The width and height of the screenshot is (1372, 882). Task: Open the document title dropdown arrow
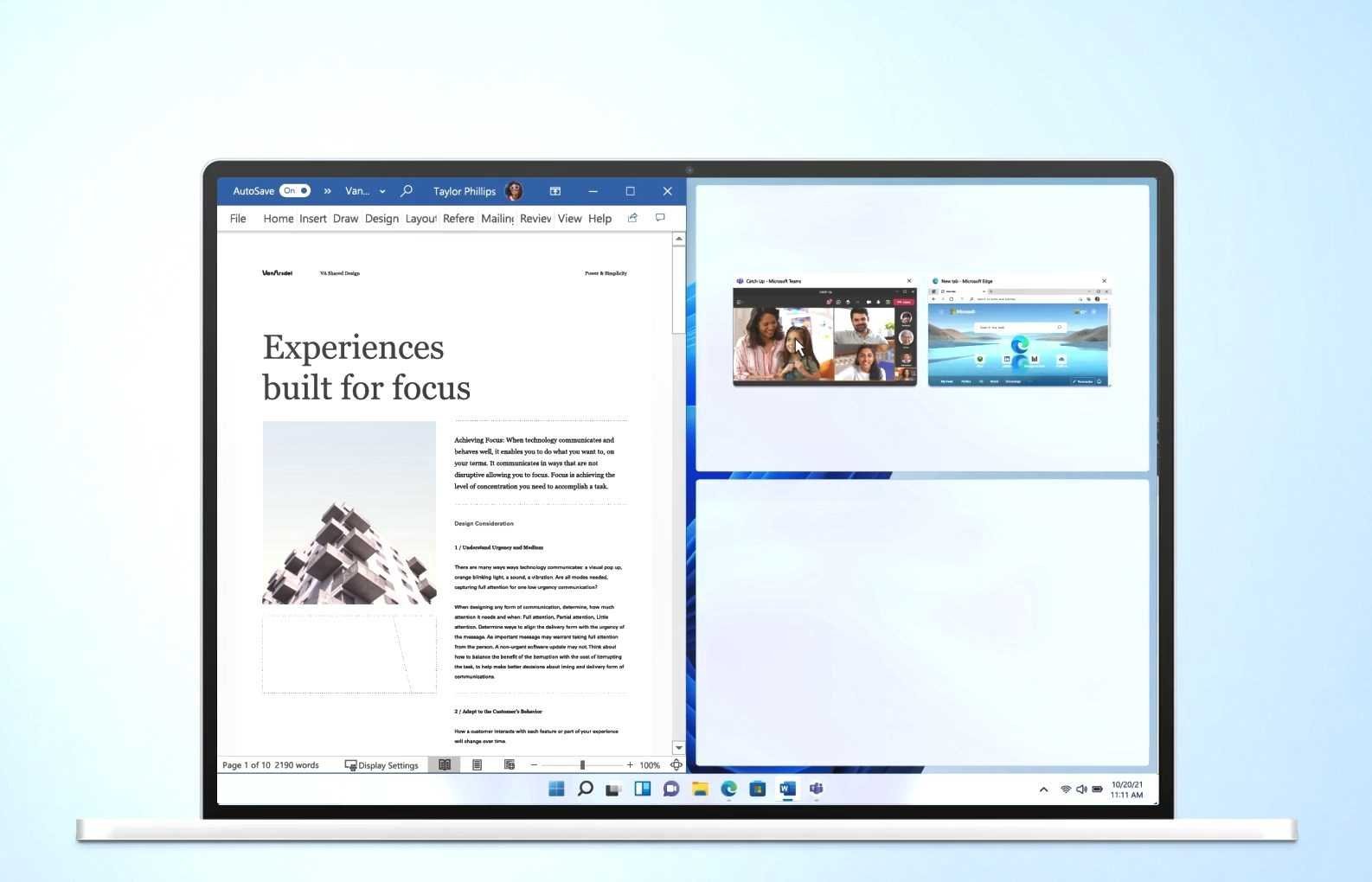click(382, 191)
